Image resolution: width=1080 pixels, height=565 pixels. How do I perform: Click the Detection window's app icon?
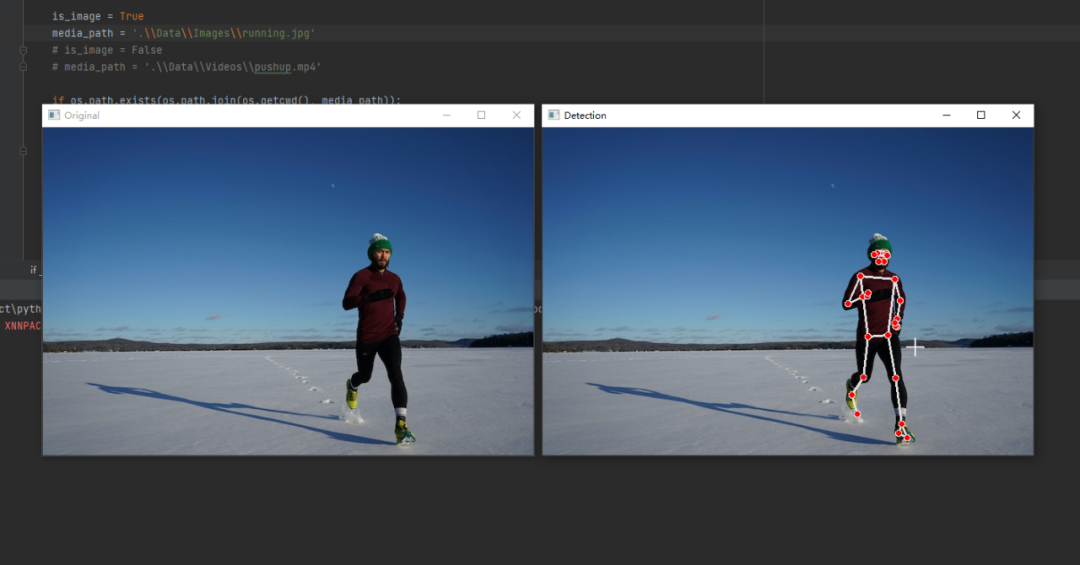554,115
